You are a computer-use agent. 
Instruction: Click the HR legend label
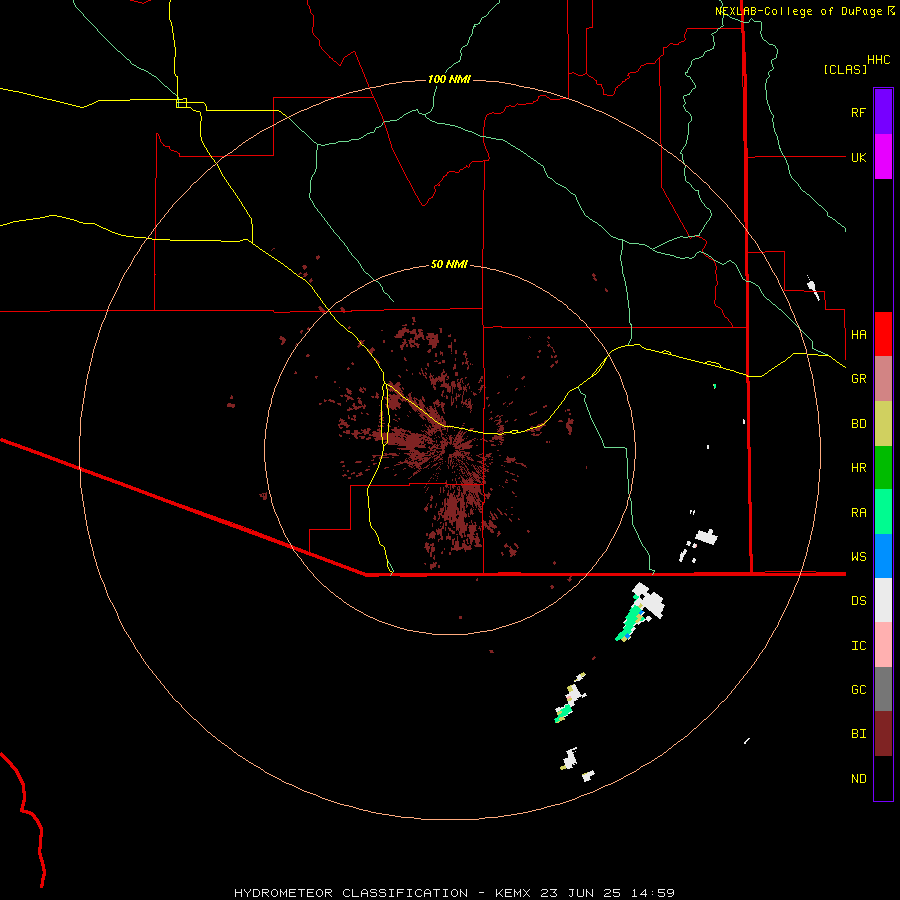click(x=858, y=468)
